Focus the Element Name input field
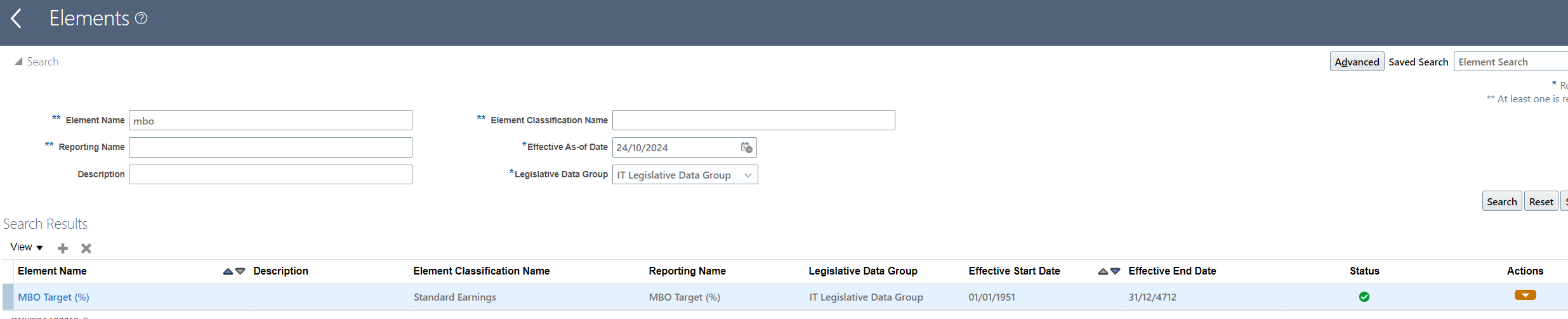The image size is (1568, 319). click(270, 120)
